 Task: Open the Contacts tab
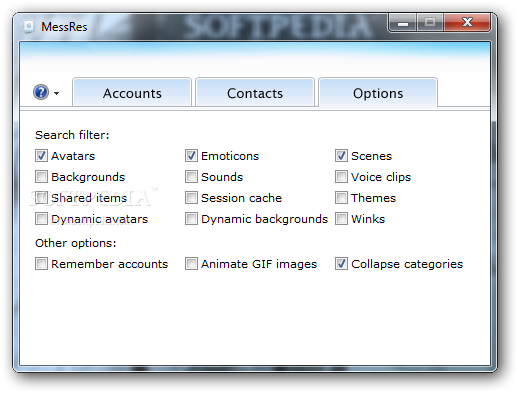click(255, 93)
